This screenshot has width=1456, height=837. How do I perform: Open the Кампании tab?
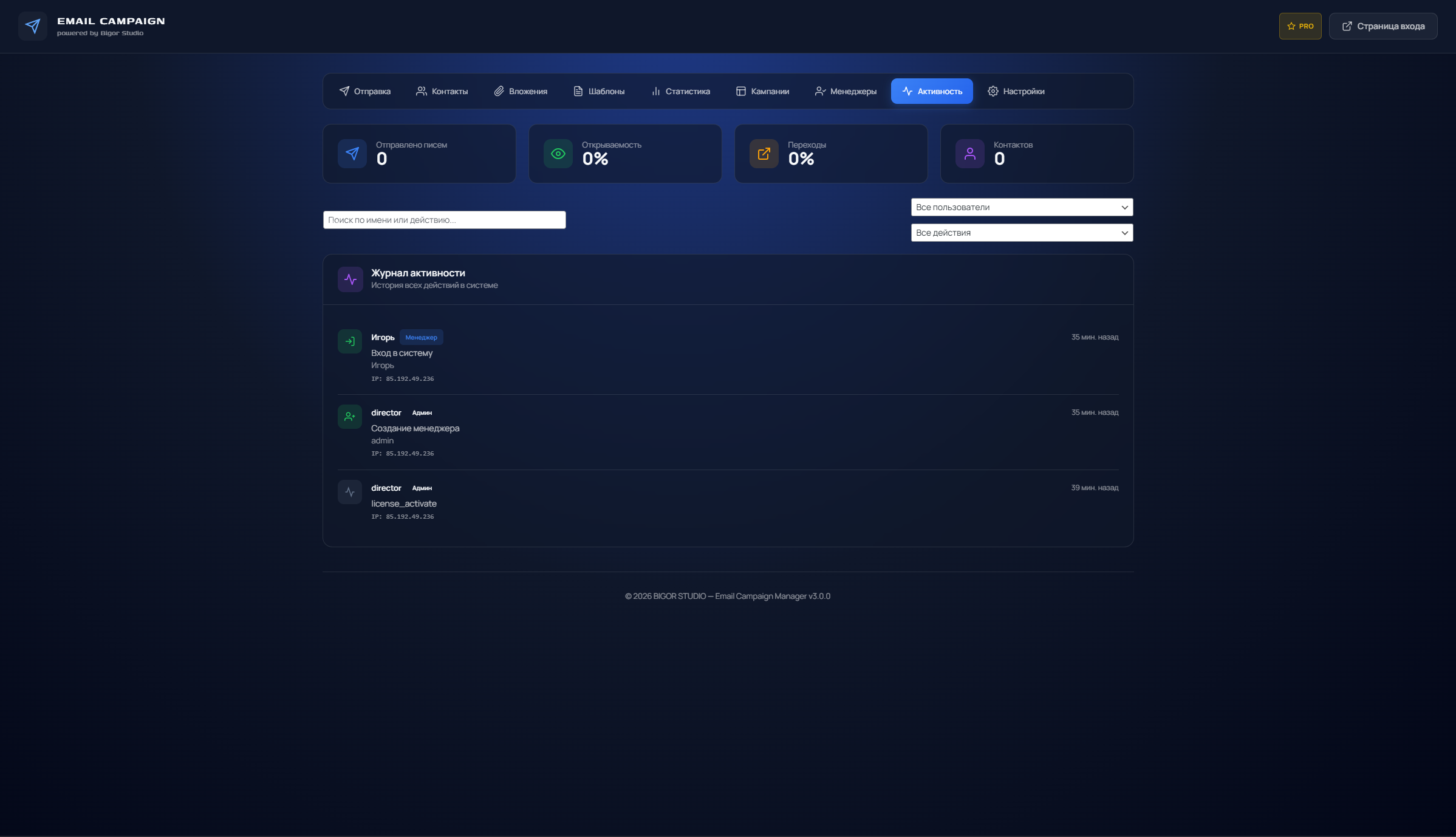763,91
